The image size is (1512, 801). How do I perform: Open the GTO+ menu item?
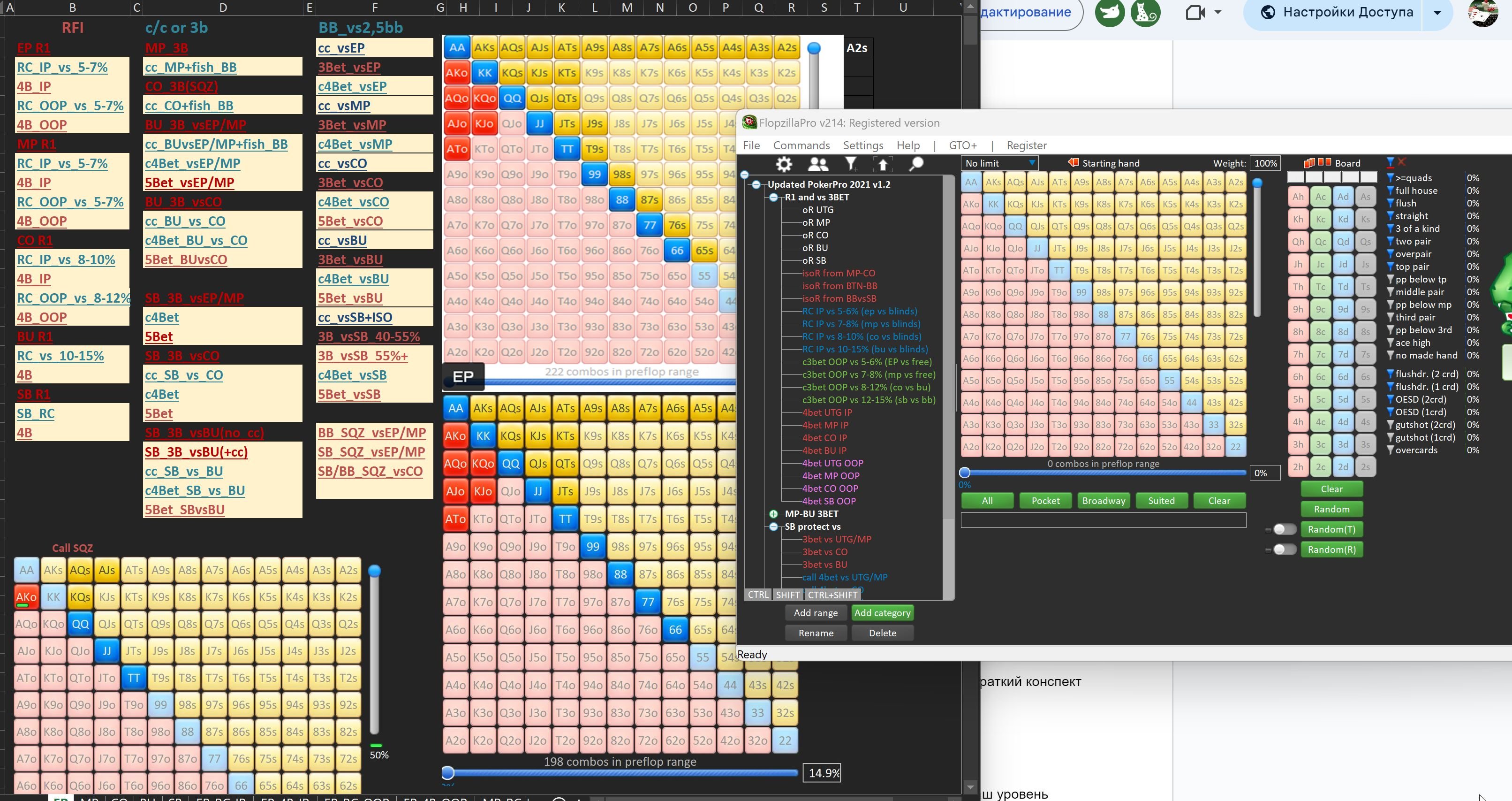point(963,145)
